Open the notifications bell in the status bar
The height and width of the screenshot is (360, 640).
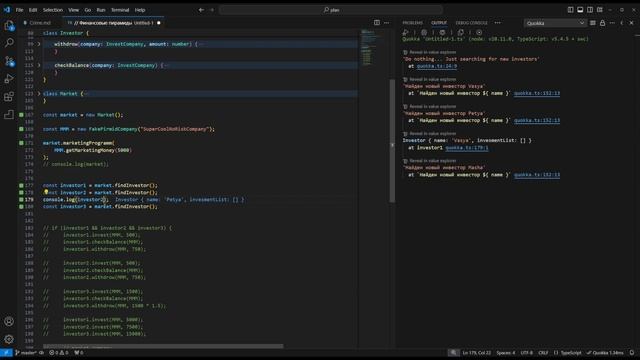coord(632,353)
